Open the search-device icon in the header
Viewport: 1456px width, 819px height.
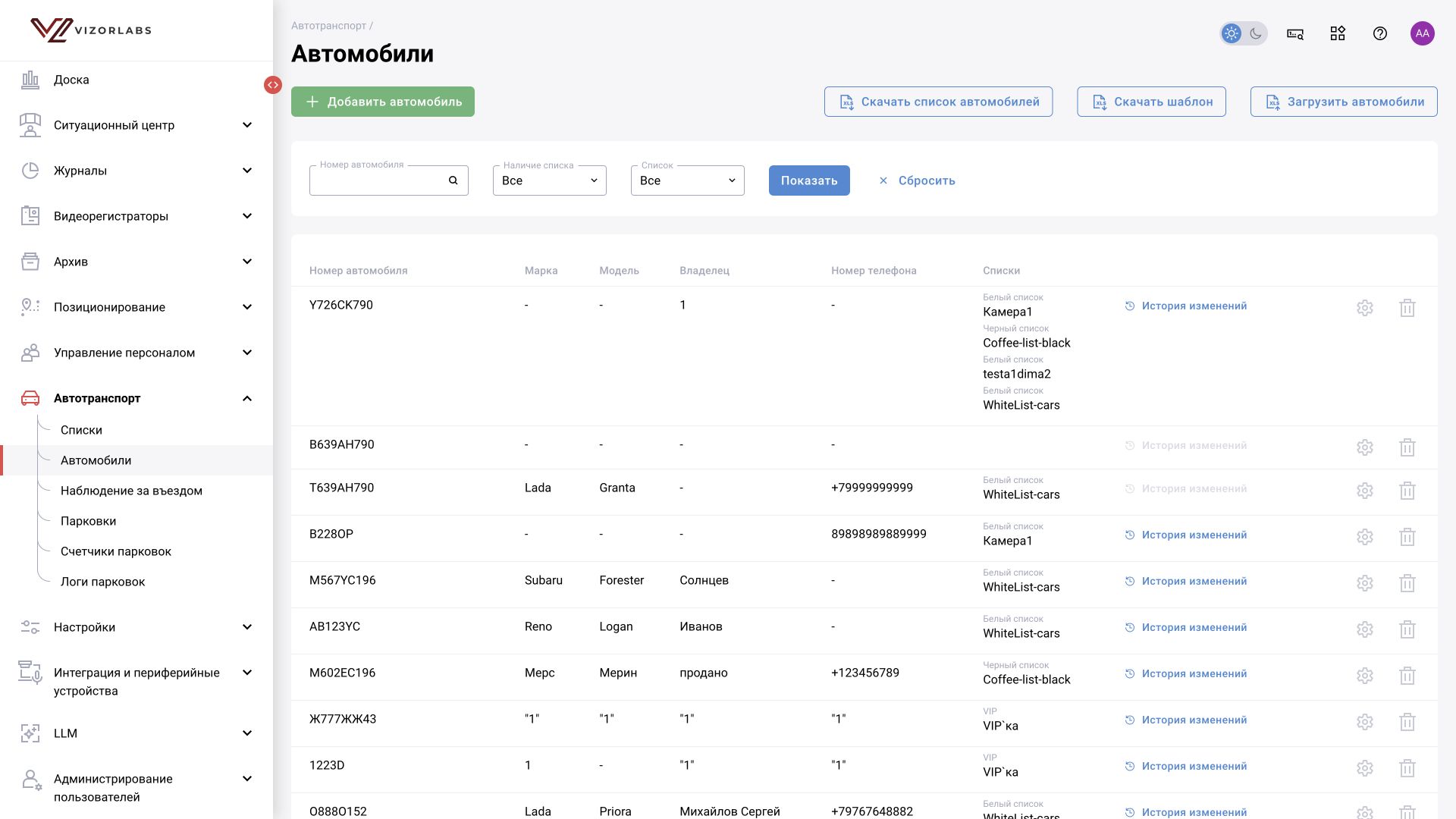[1295, 33]
